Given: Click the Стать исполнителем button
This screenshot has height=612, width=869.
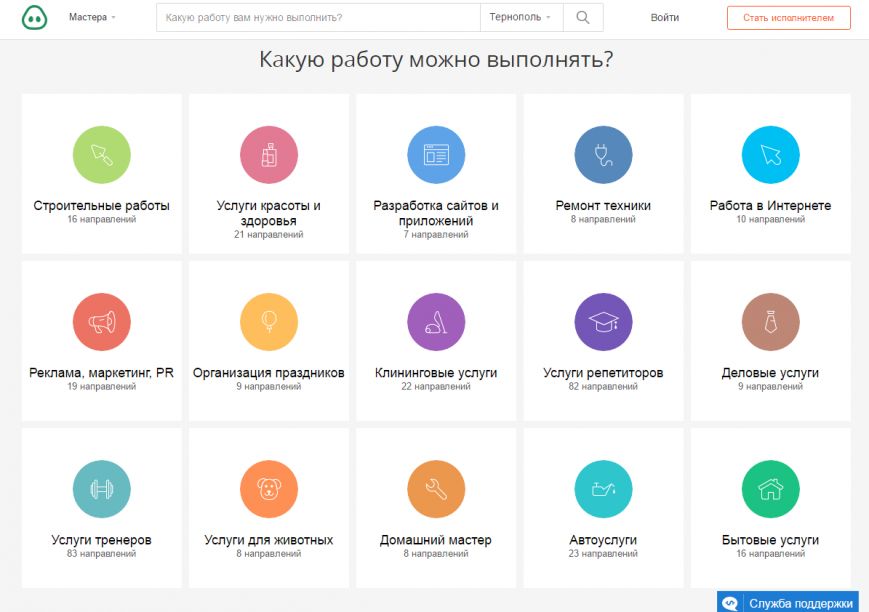Looking at the screenshot, I should click(x=788, y=18).
